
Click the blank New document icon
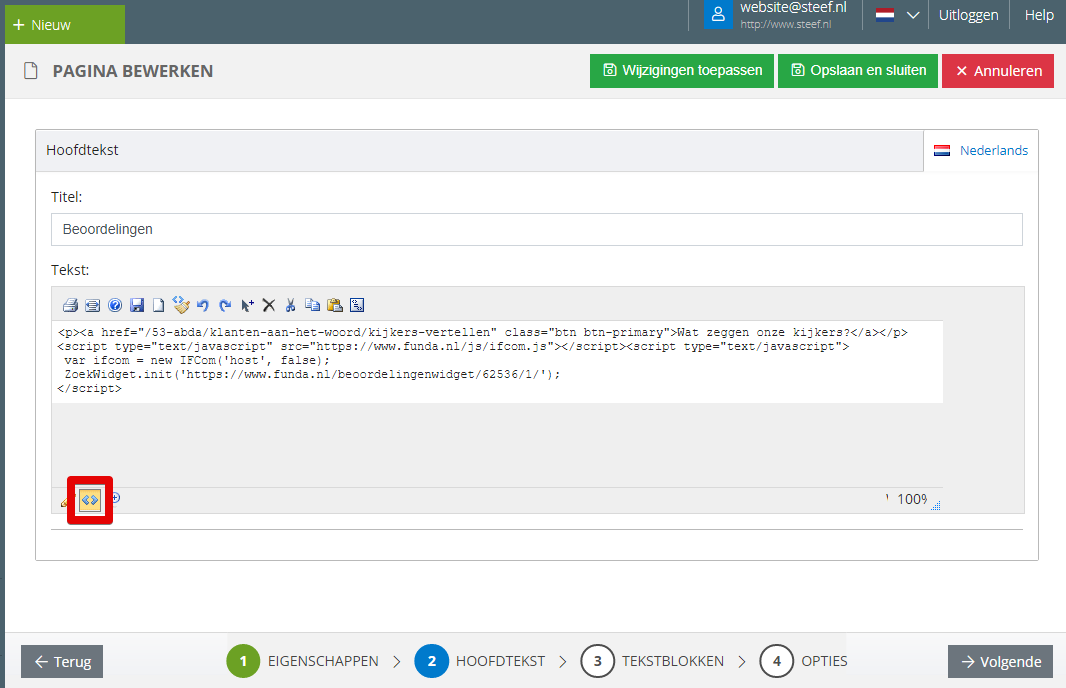point(158,305)
